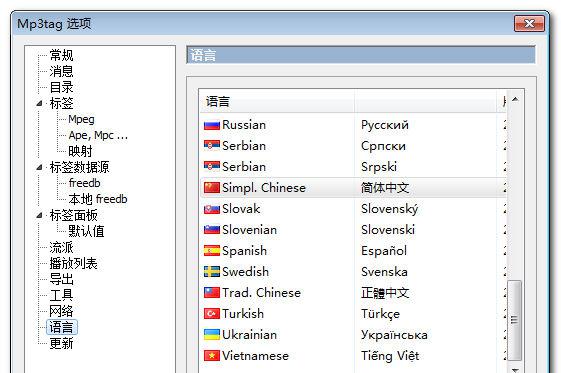Viewport: 561px width, 373px height.
Task: Click the Ukrainian flag icon
Action: (211, 335)
